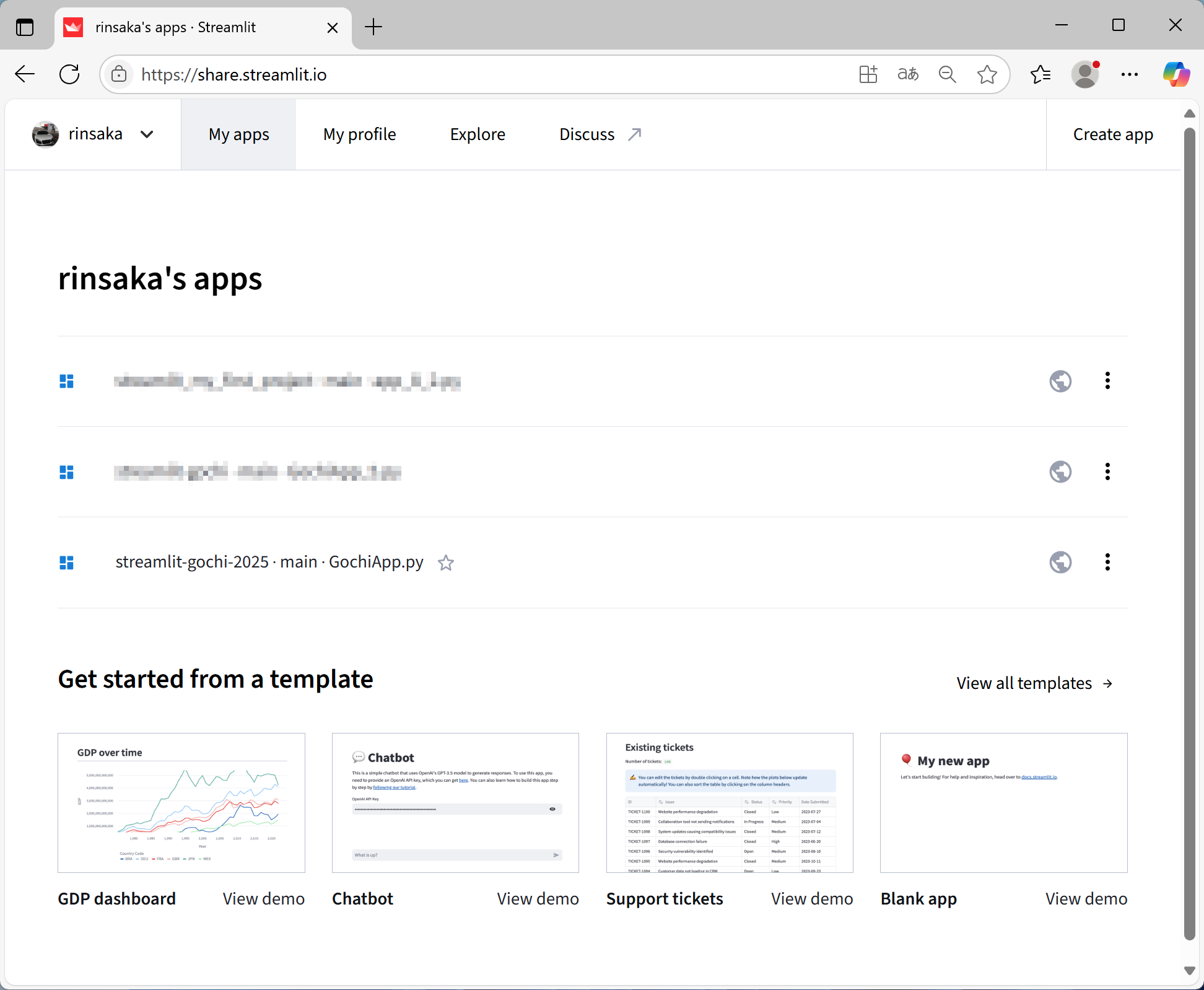View demo of GDP dashboard
The width and height of the screenshot is (1204, 990).
tap(264, 899)
